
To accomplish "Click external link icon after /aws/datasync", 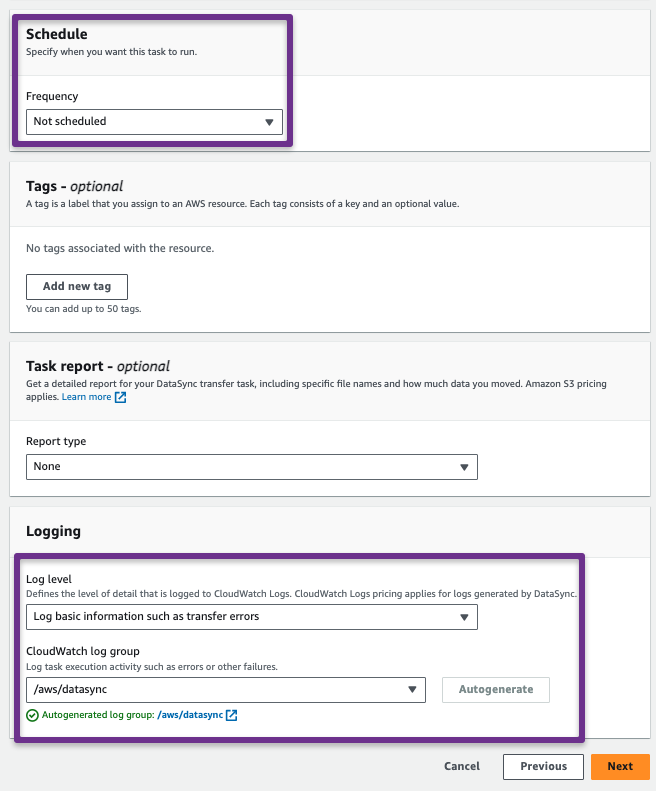I will coord(232,715).
